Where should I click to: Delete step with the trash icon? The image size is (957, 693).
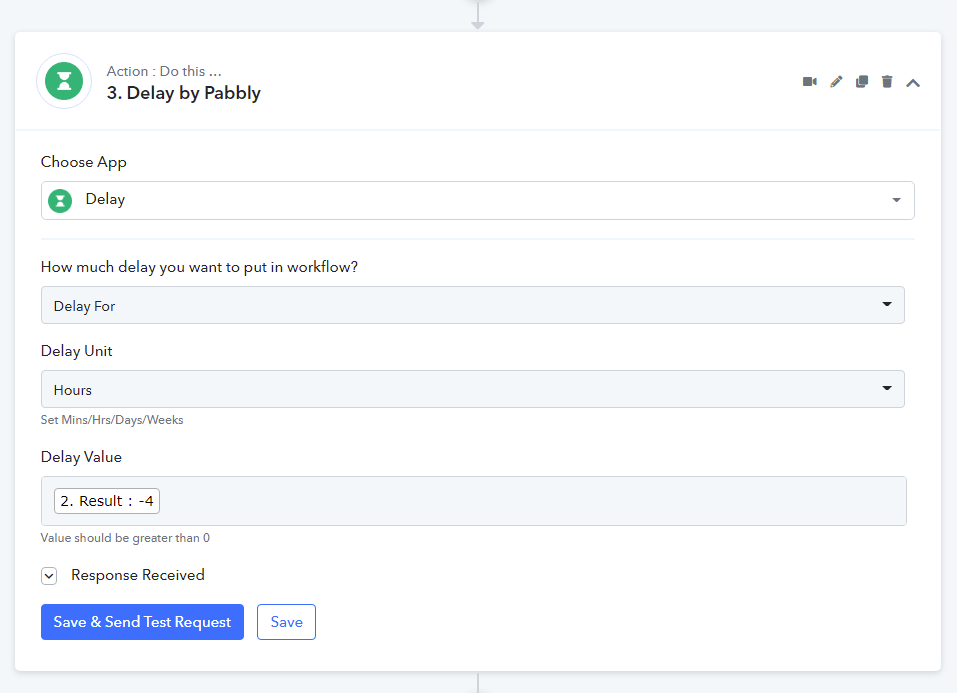887,82
